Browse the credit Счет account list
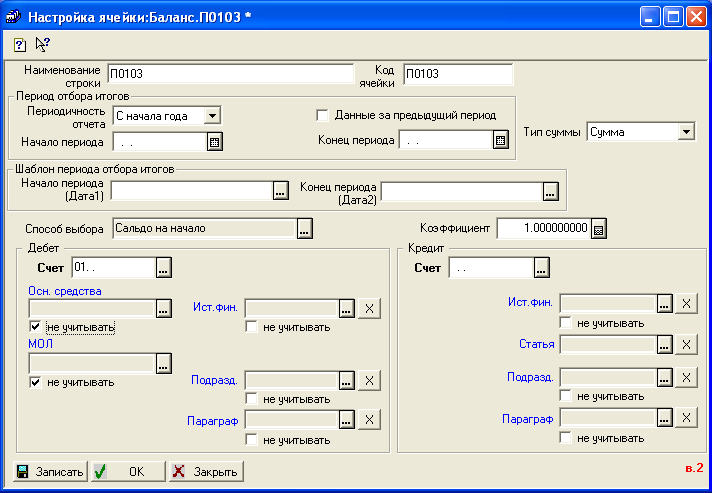712x493 pixels. point(541,268)
